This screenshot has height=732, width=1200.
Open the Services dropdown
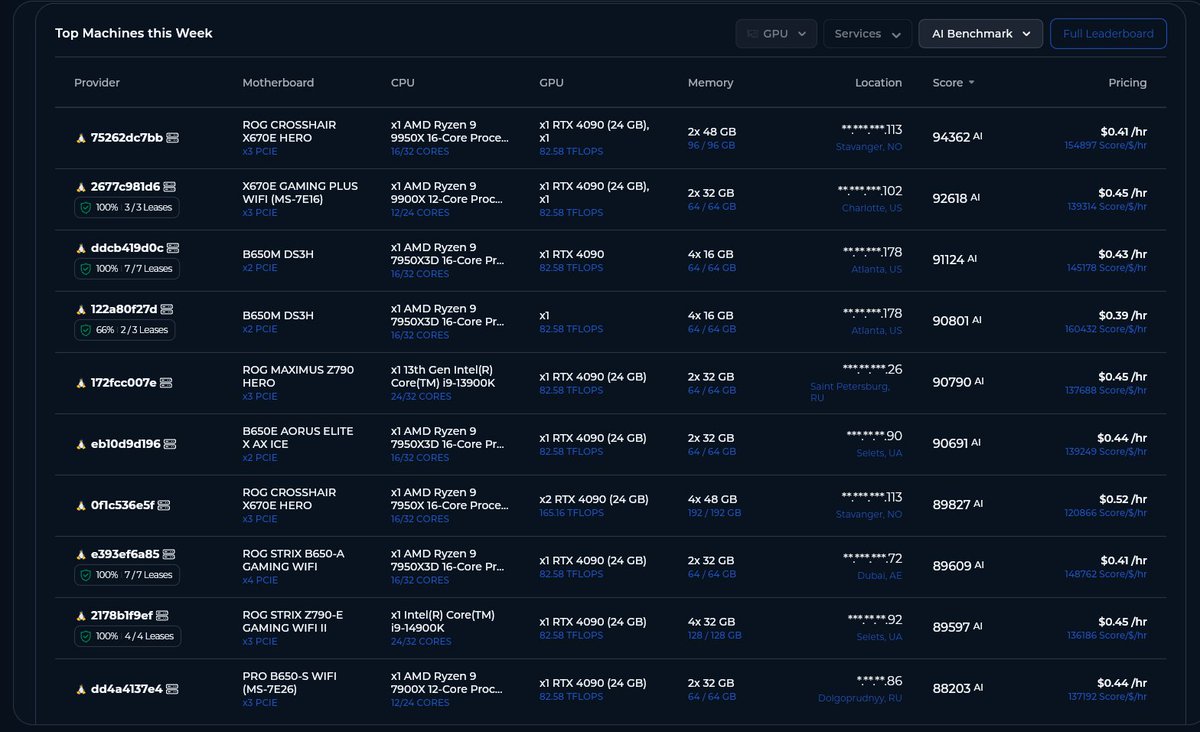867,34
